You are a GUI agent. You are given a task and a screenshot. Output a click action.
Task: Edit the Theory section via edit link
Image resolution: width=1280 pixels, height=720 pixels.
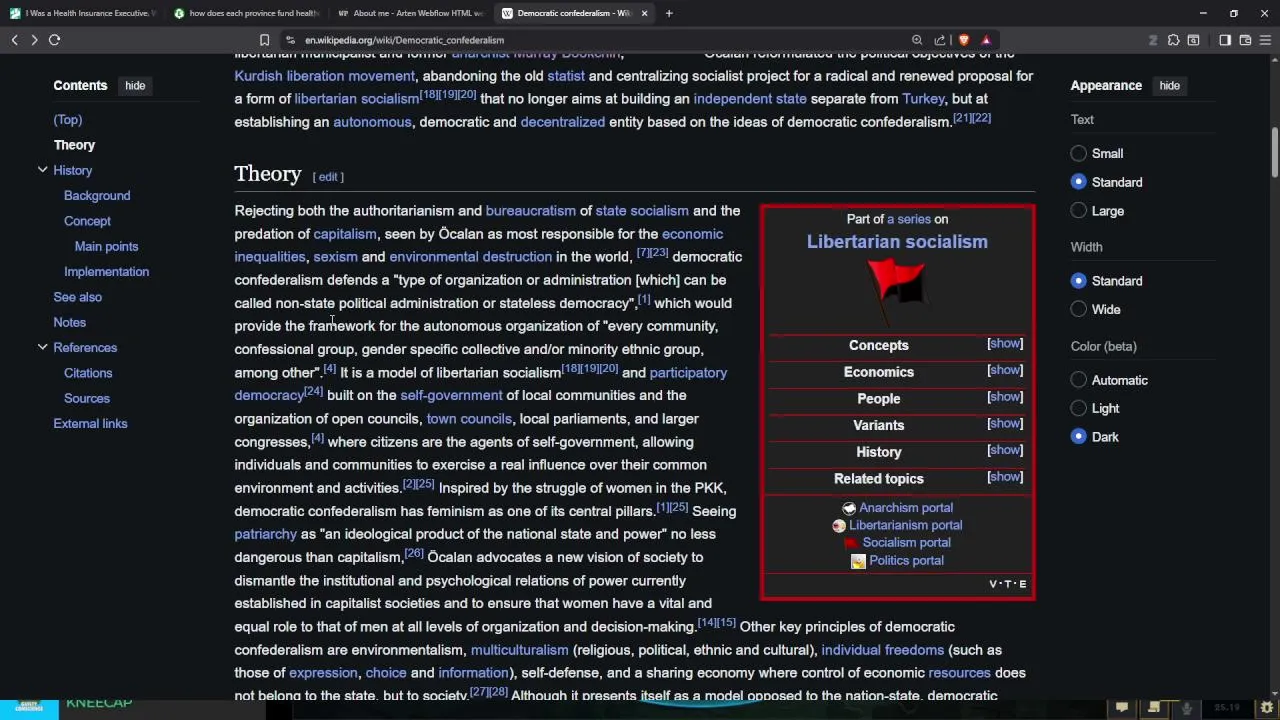click(x=328, y=177)
